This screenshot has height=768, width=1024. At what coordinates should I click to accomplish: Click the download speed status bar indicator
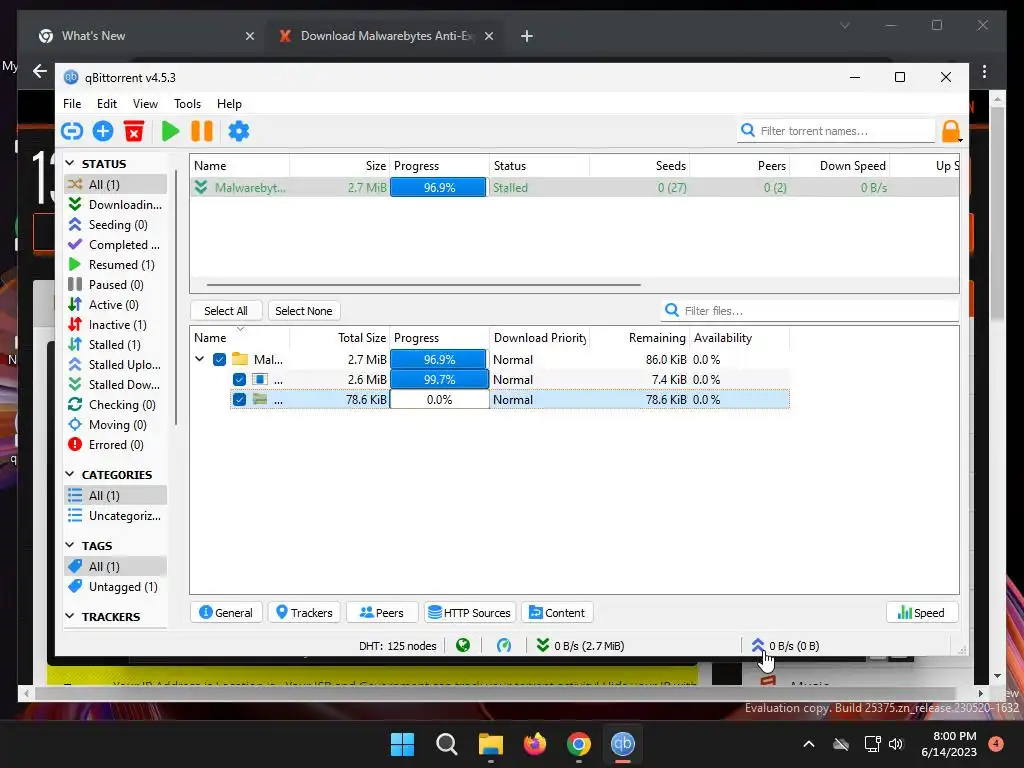580,646
